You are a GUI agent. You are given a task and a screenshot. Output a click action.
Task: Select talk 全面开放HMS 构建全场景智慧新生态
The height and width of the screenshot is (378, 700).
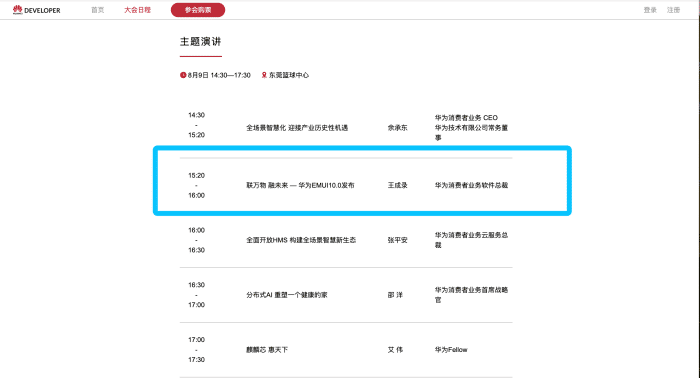301,240
